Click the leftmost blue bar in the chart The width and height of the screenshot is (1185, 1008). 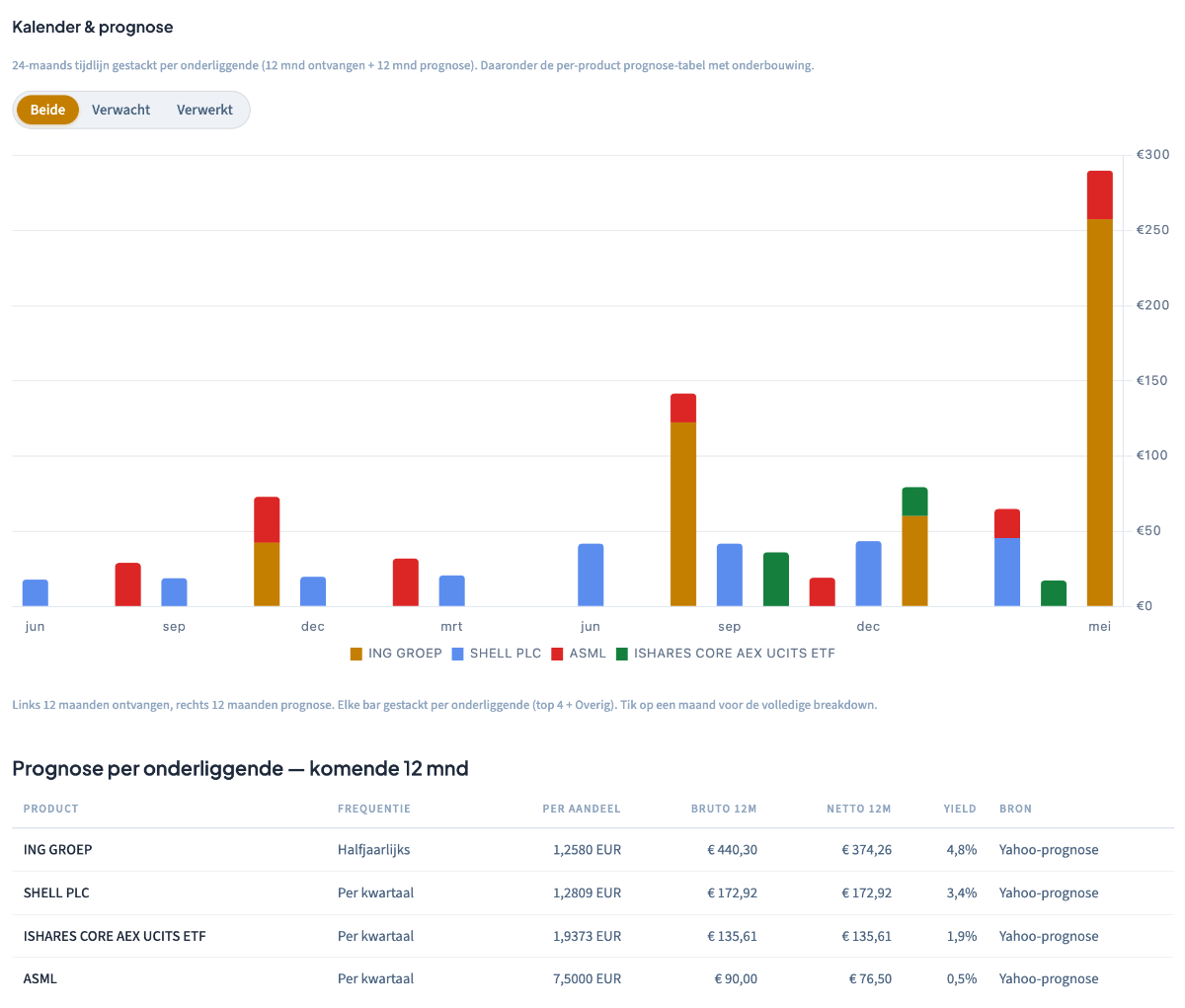point(36,593)
